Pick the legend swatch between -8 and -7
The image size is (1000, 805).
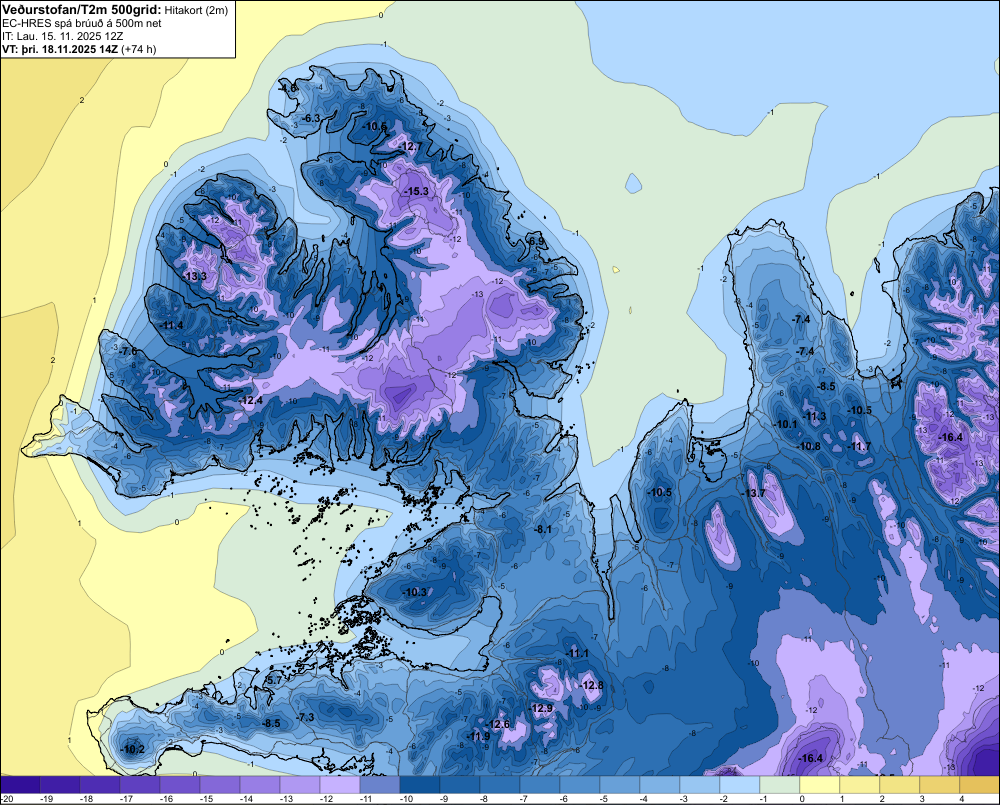pos(499,785)
